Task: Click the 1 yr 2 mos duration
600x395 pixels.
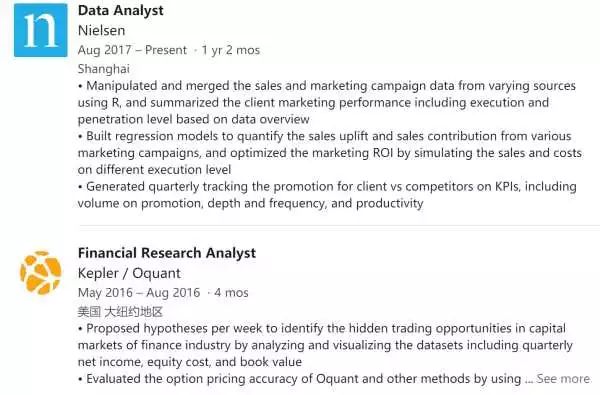Action: tap(231, 50)
